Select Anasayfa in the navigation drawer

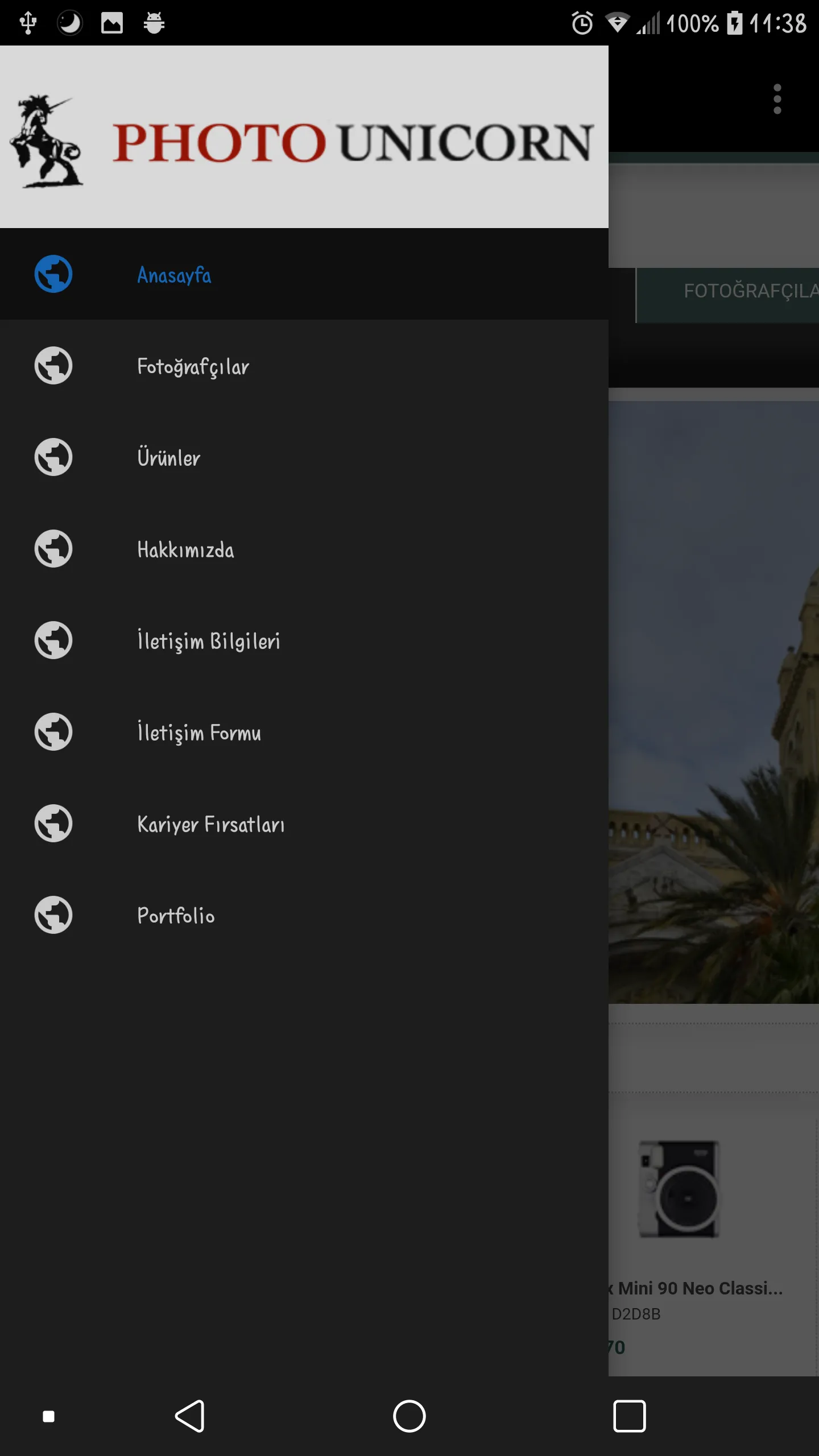pos(304,274)
